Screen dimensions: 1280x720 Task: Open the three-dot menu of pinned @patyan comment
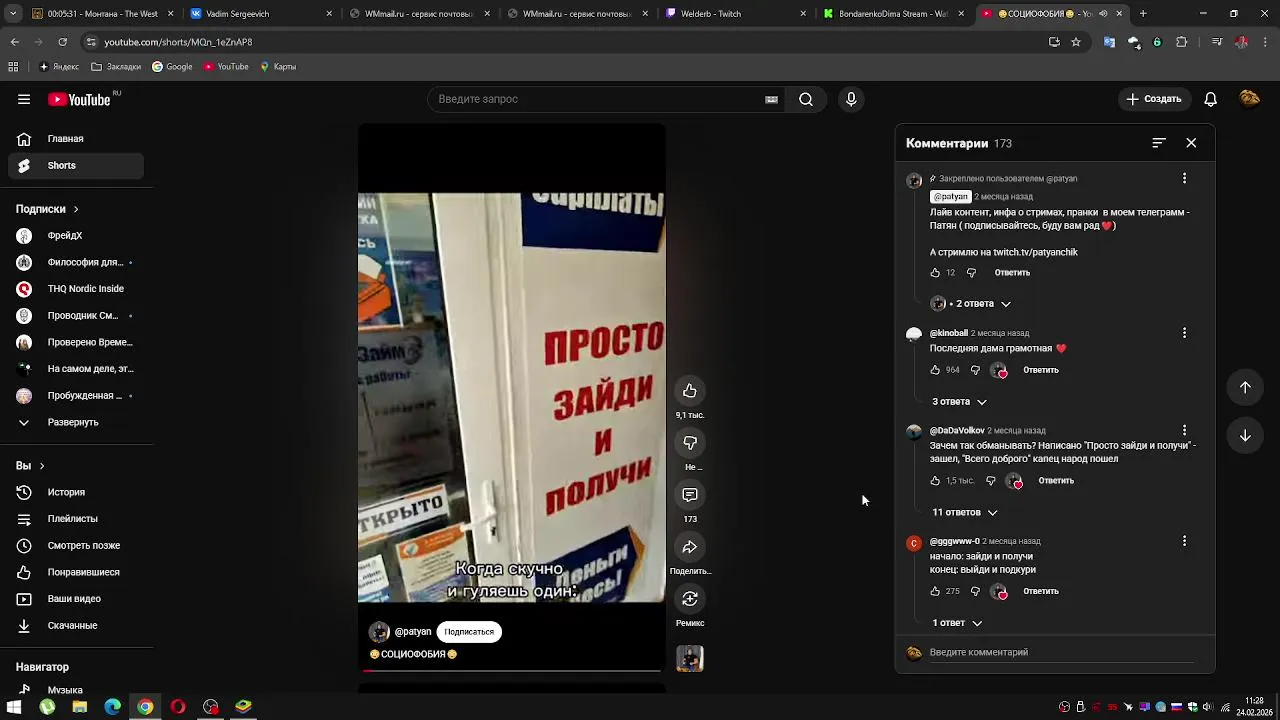(x=1184, y=178)
